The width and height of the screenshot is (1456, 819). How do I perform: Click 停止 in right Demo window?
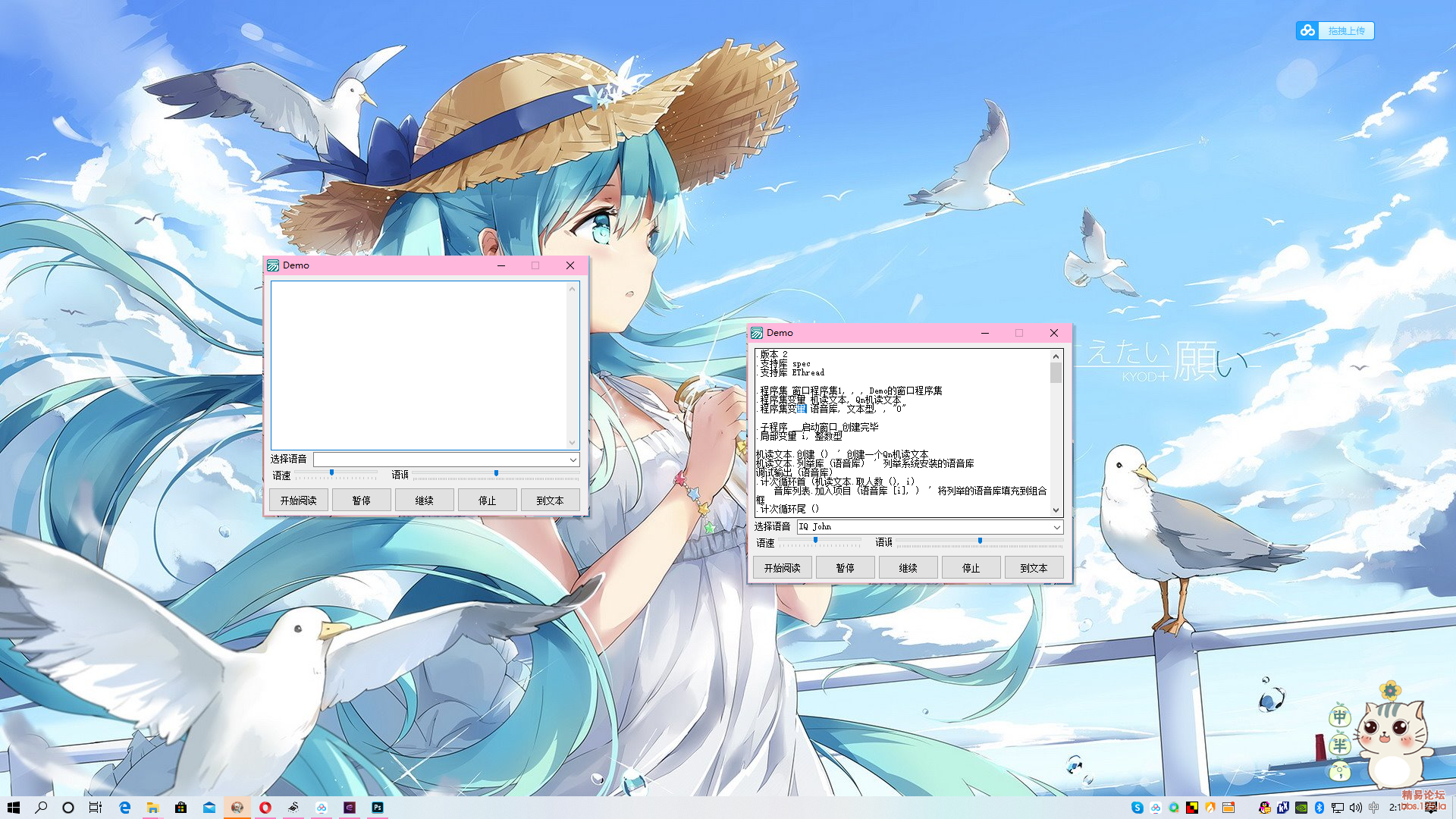pyautogui.click(x=971, y=568)
